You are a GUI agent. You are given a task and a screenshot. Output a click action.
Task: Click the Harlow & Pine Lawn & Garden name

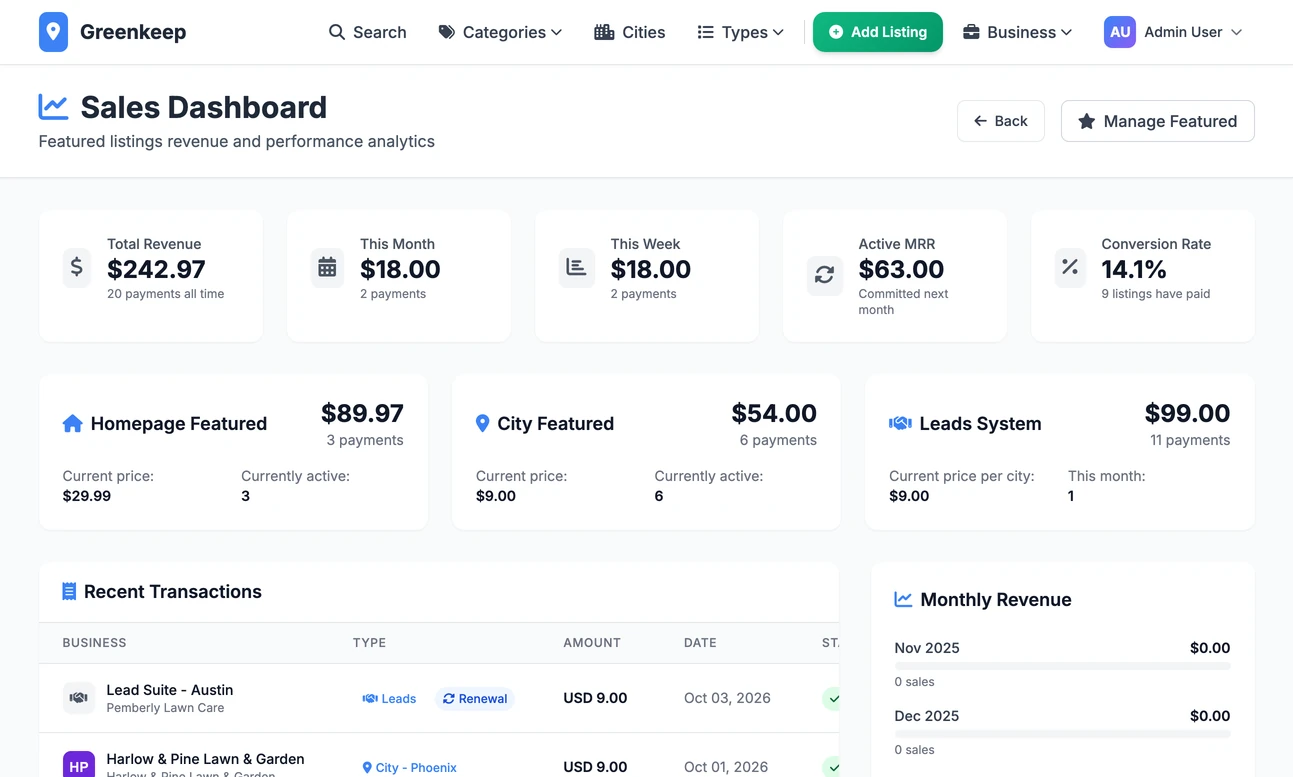[206, 759]
